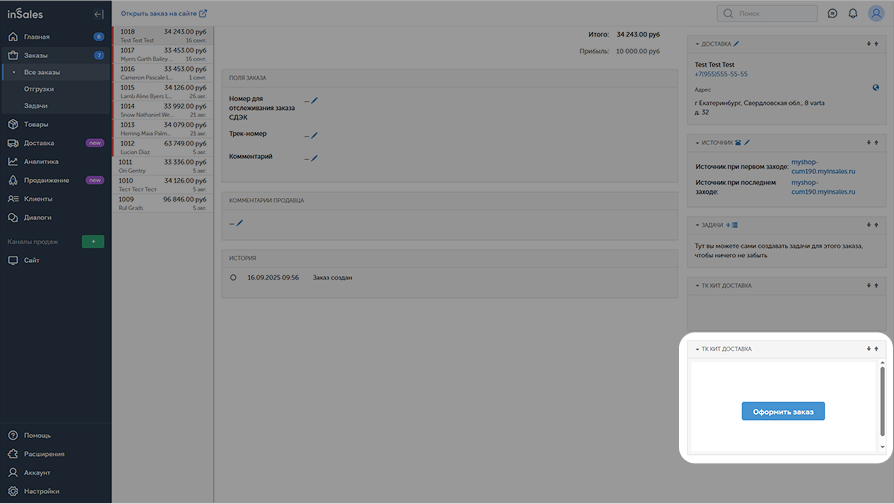
Task: Edit seller comment with the pencil icon
Action: [x=239, y=223]
